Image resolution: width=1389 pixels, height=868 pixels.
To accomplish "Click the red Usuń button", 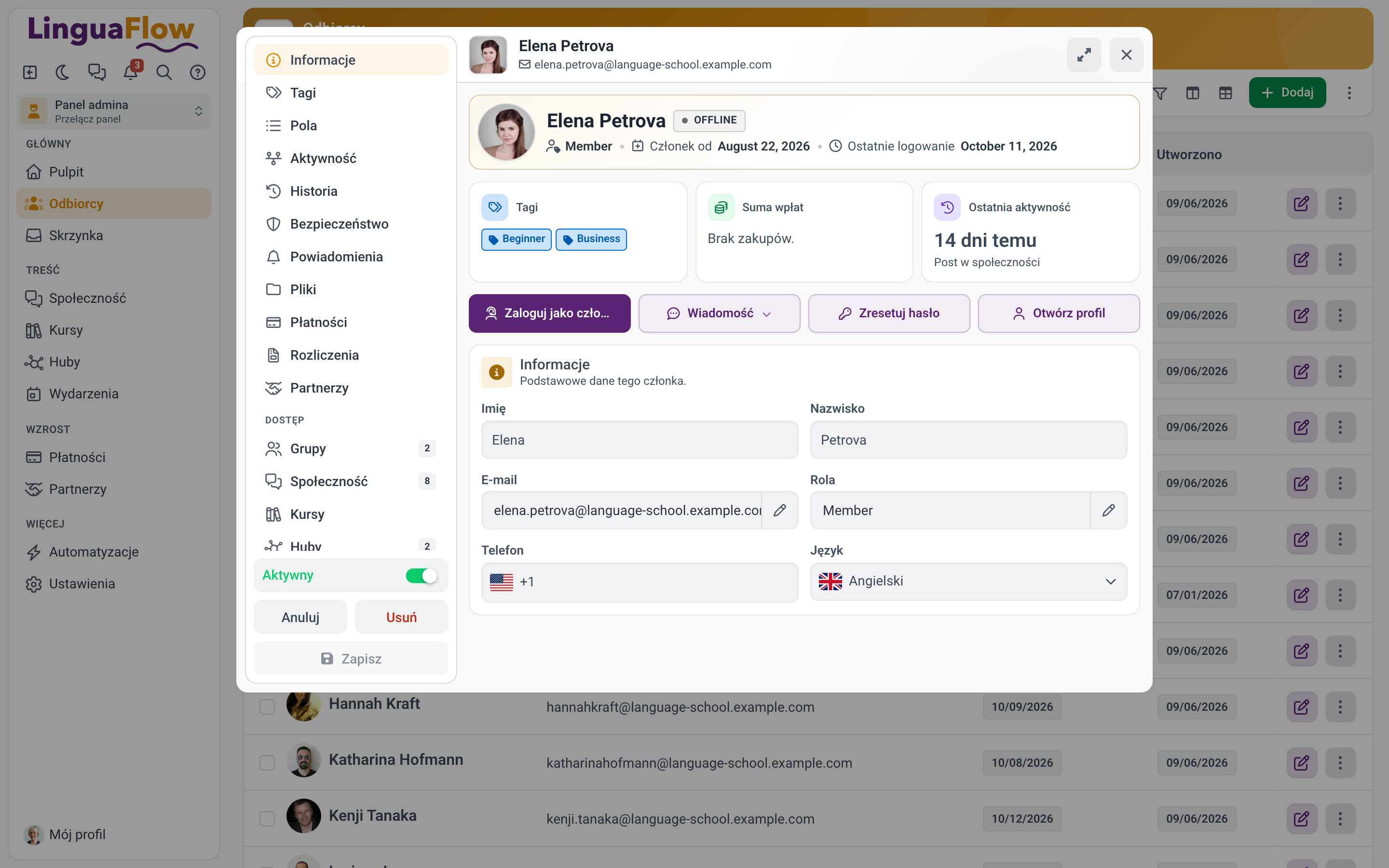I will 401,617.
